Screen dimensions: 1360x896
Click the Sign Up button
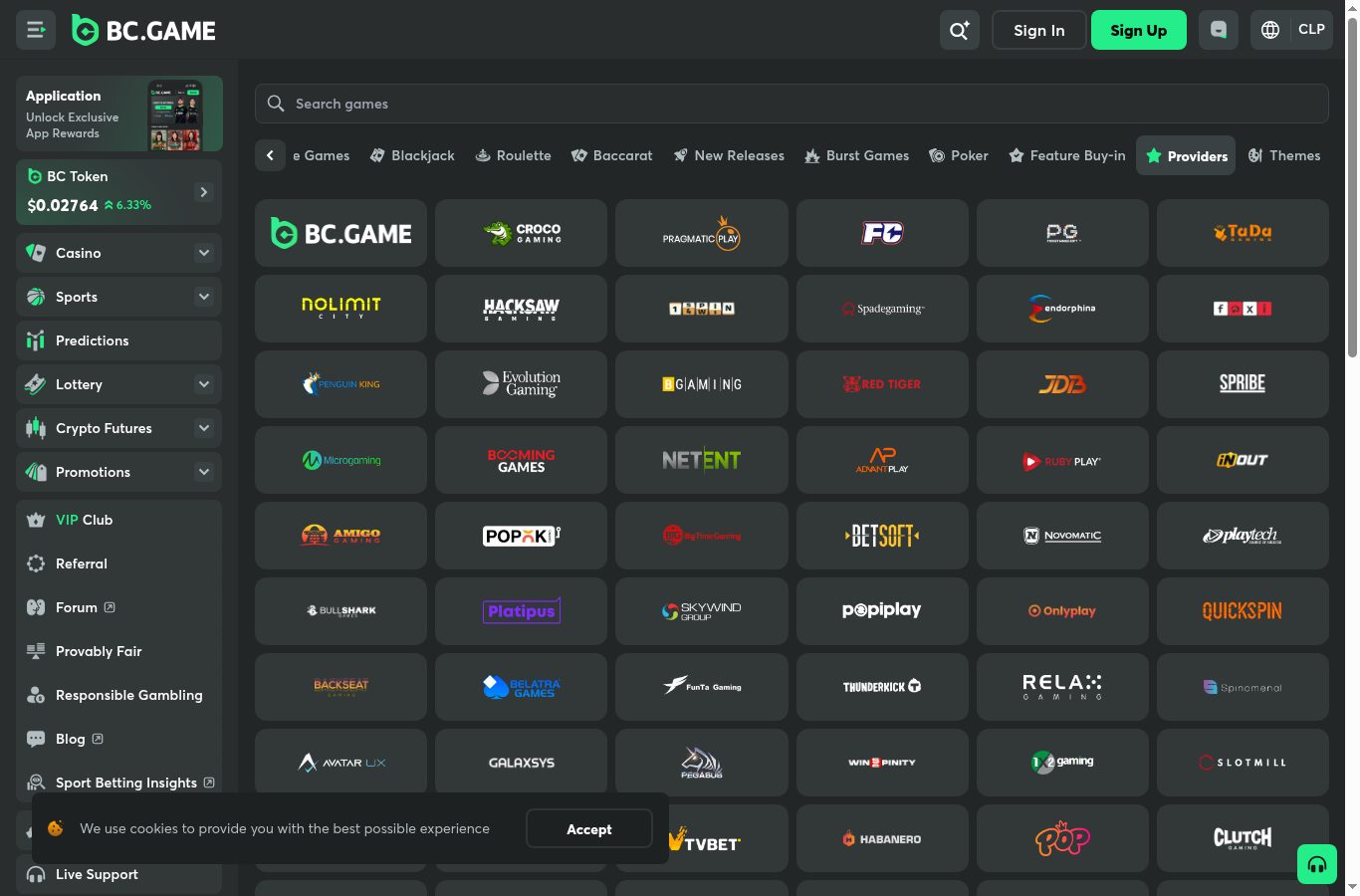coord(1139,30)
